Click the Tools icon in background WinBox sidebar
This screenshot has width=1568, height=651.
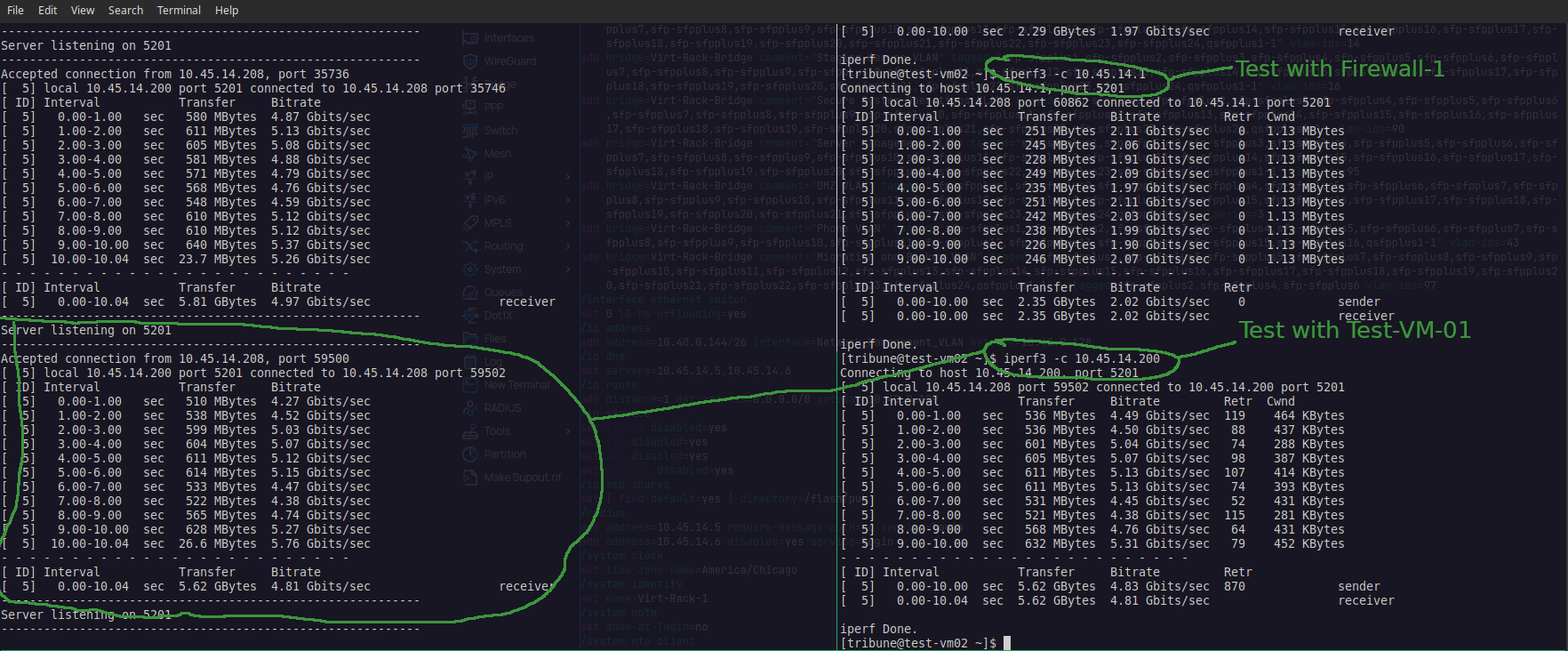470,430
